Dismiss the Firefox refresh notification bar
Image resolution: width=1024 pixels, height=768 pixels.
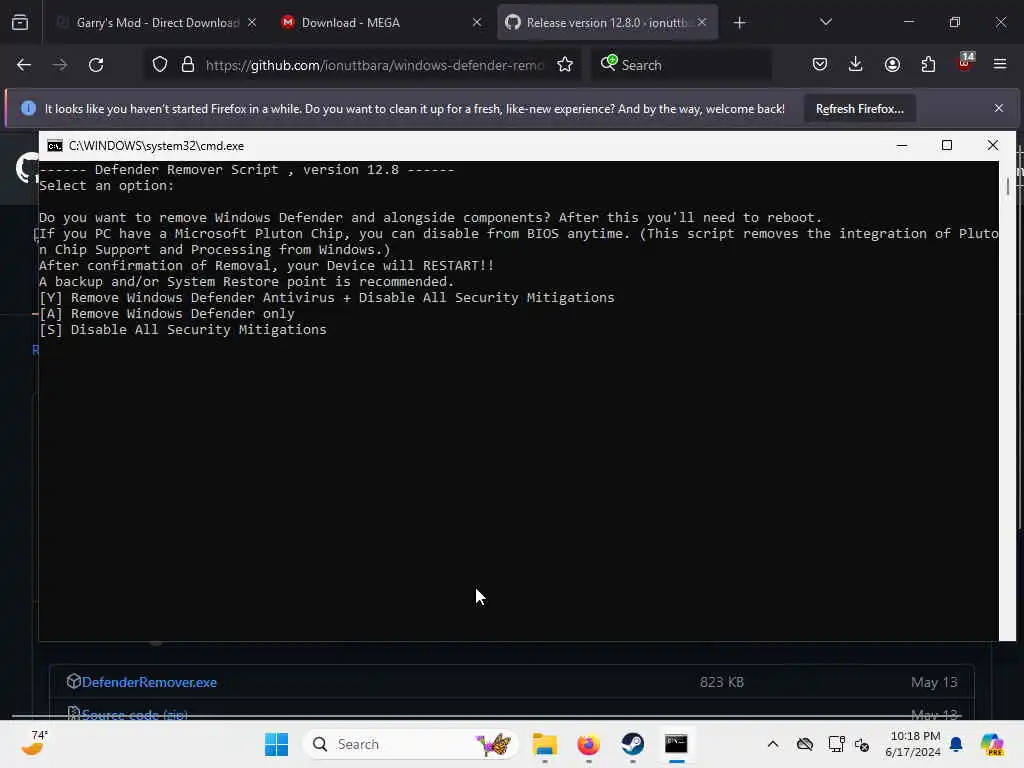[x=999, y=108]
